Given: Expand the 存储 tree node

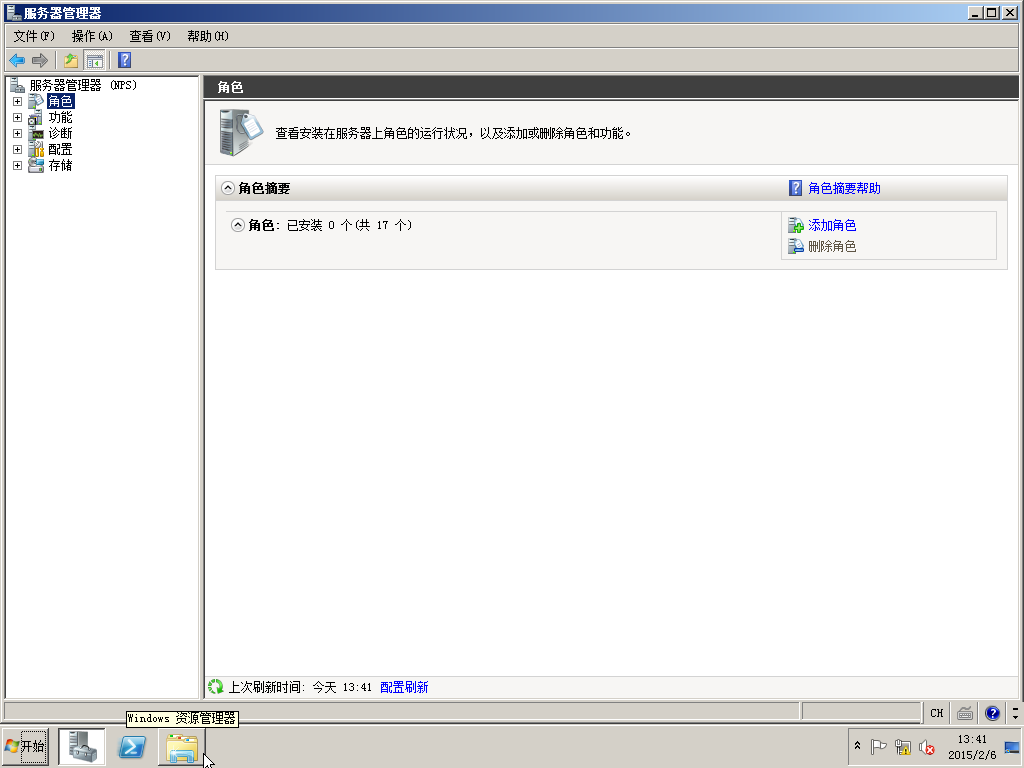Looking at the screenshot, I should click(18, 166).
